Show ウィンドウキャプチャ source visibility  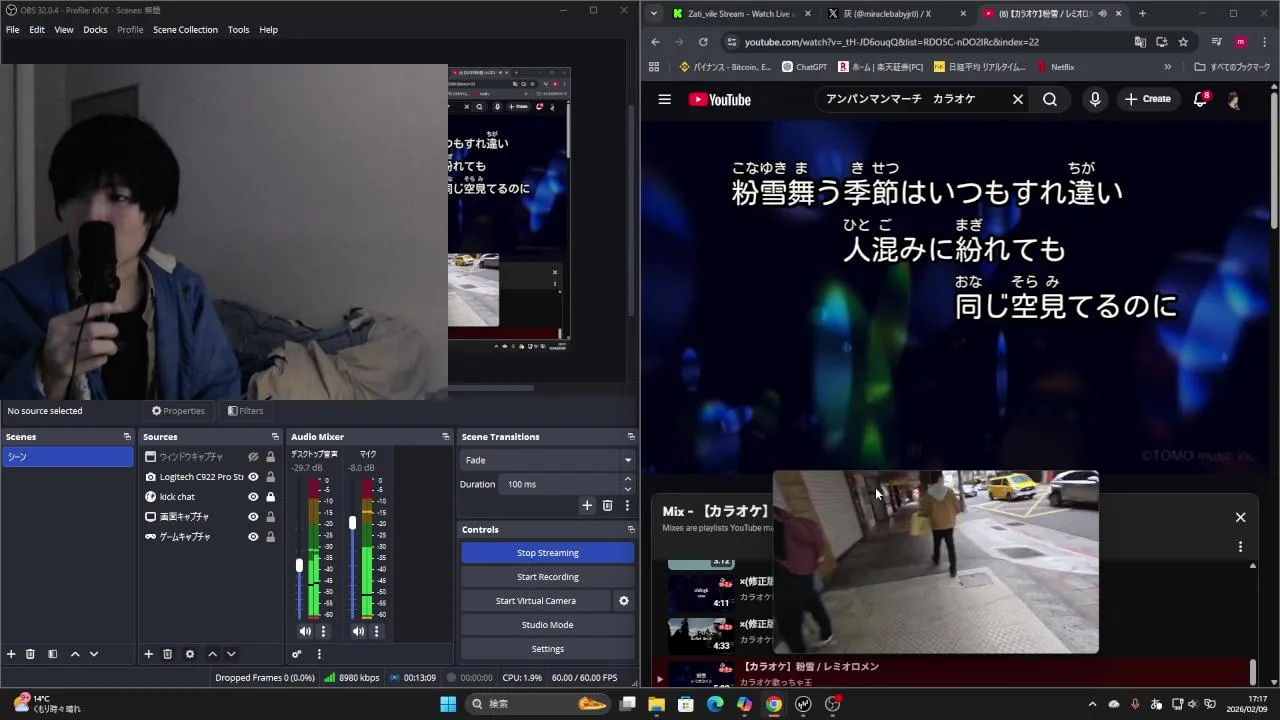[253, 457]
